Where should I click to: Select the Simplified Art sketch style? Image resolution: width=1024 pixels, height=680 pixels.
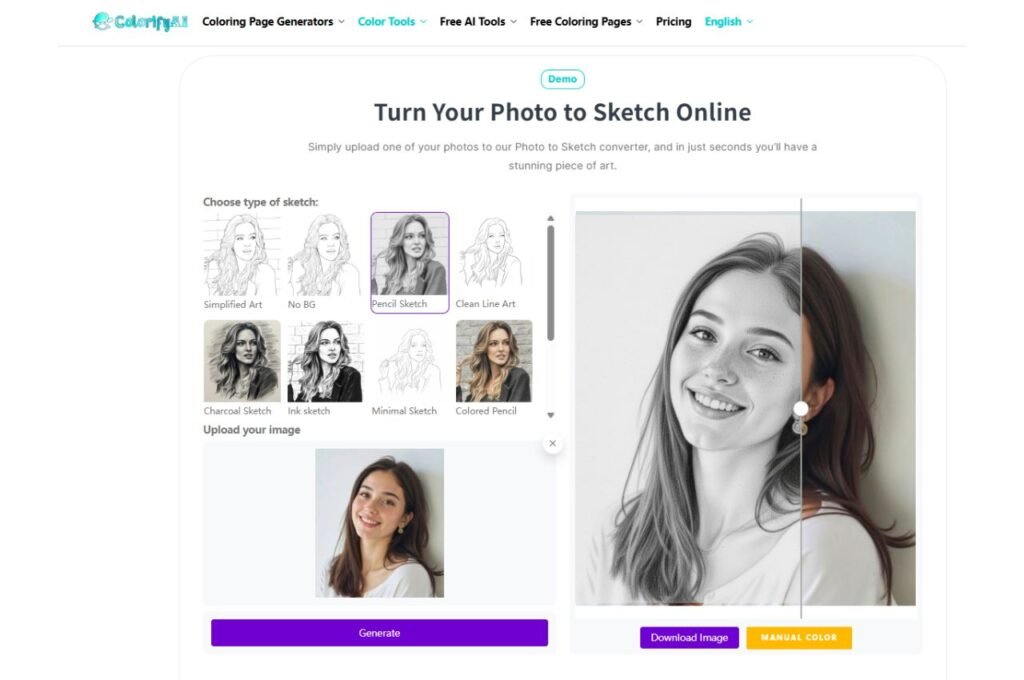[241, 255]
